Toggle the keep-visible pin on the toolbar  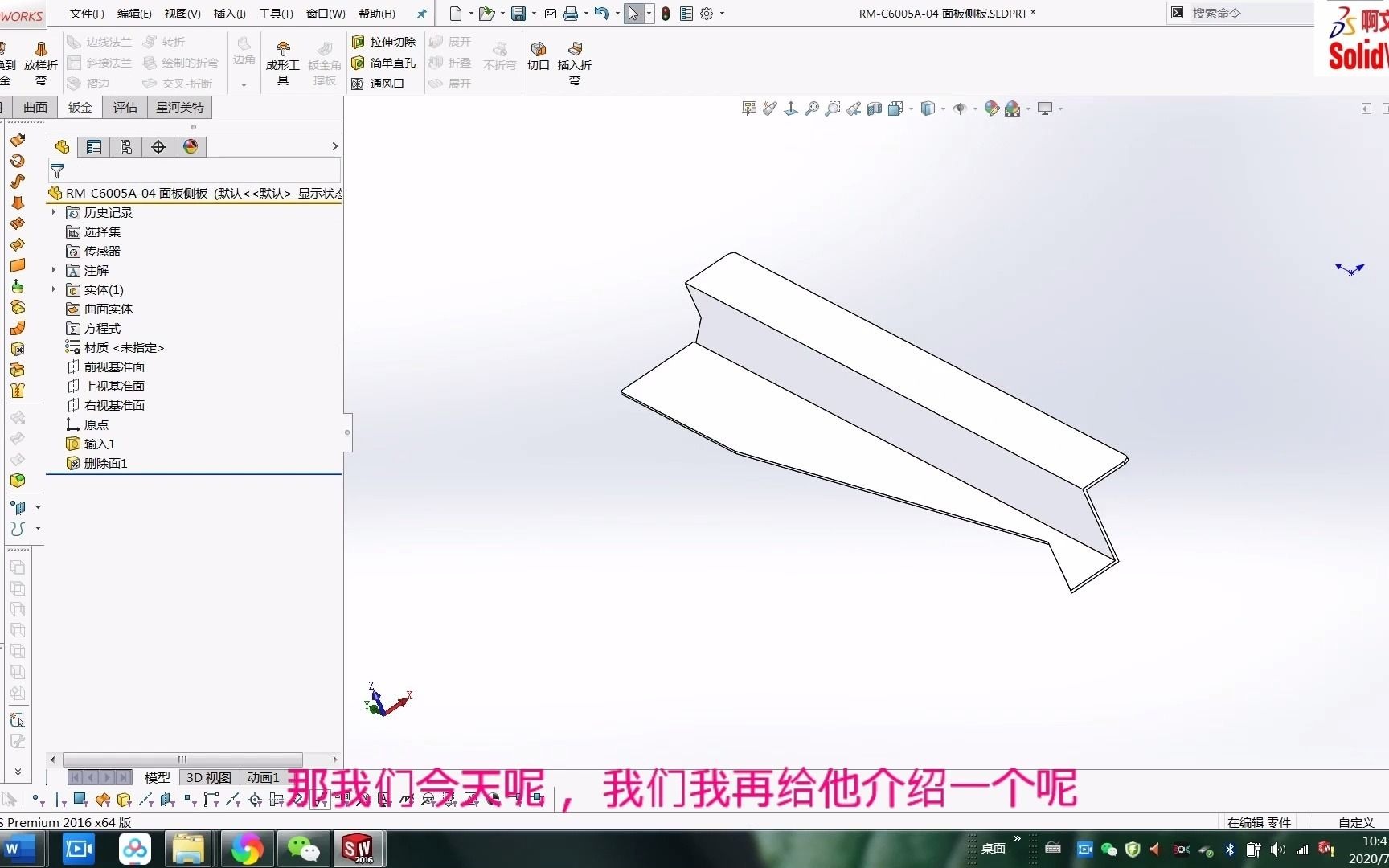coord(420,13)
